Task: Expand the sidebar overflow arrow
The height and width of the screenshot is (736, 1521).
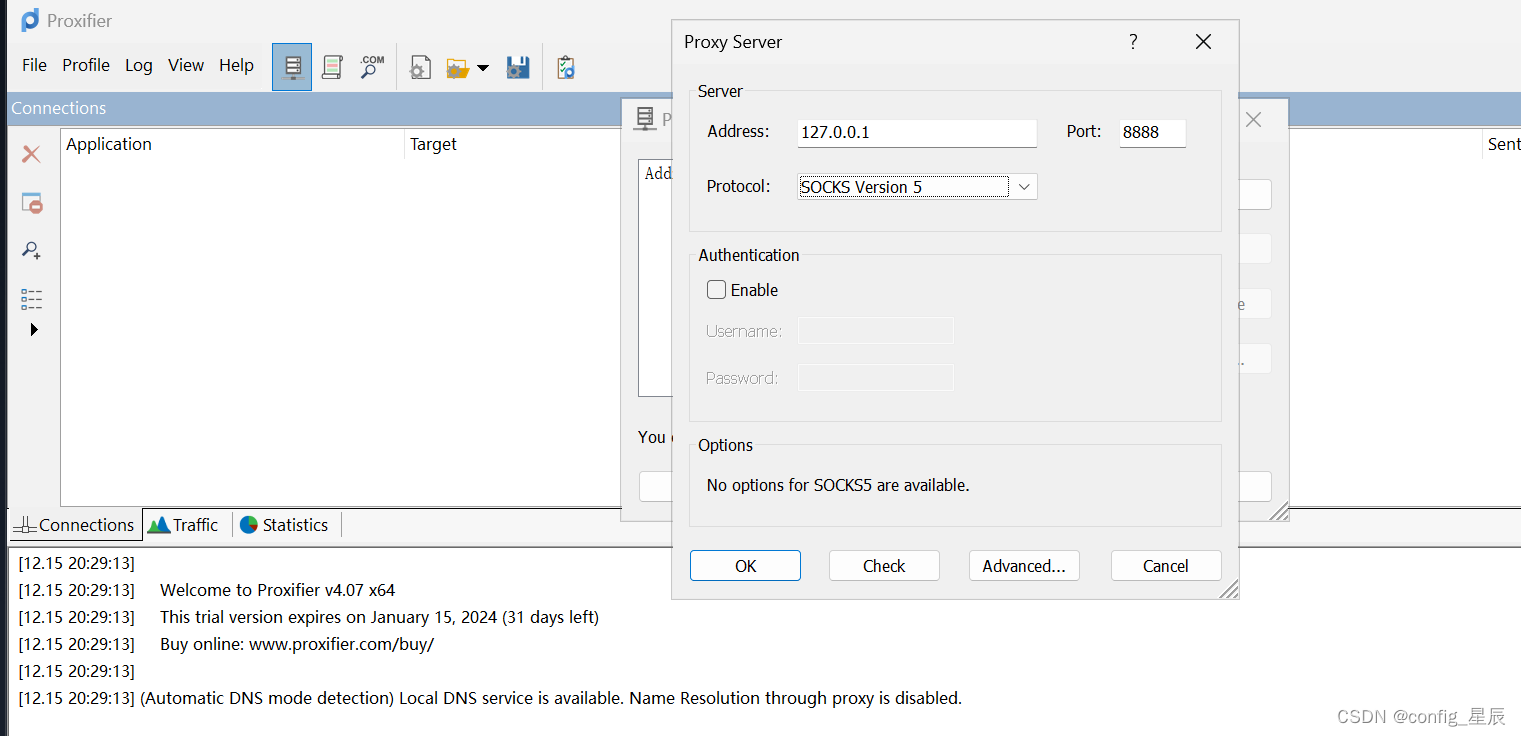Action: tap(34, 329)
